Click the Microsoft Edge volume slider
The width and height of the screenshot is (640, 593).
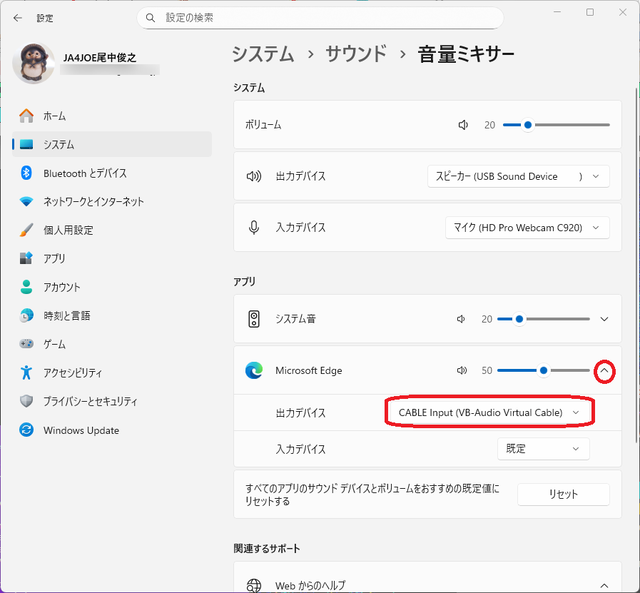point(543,371)
